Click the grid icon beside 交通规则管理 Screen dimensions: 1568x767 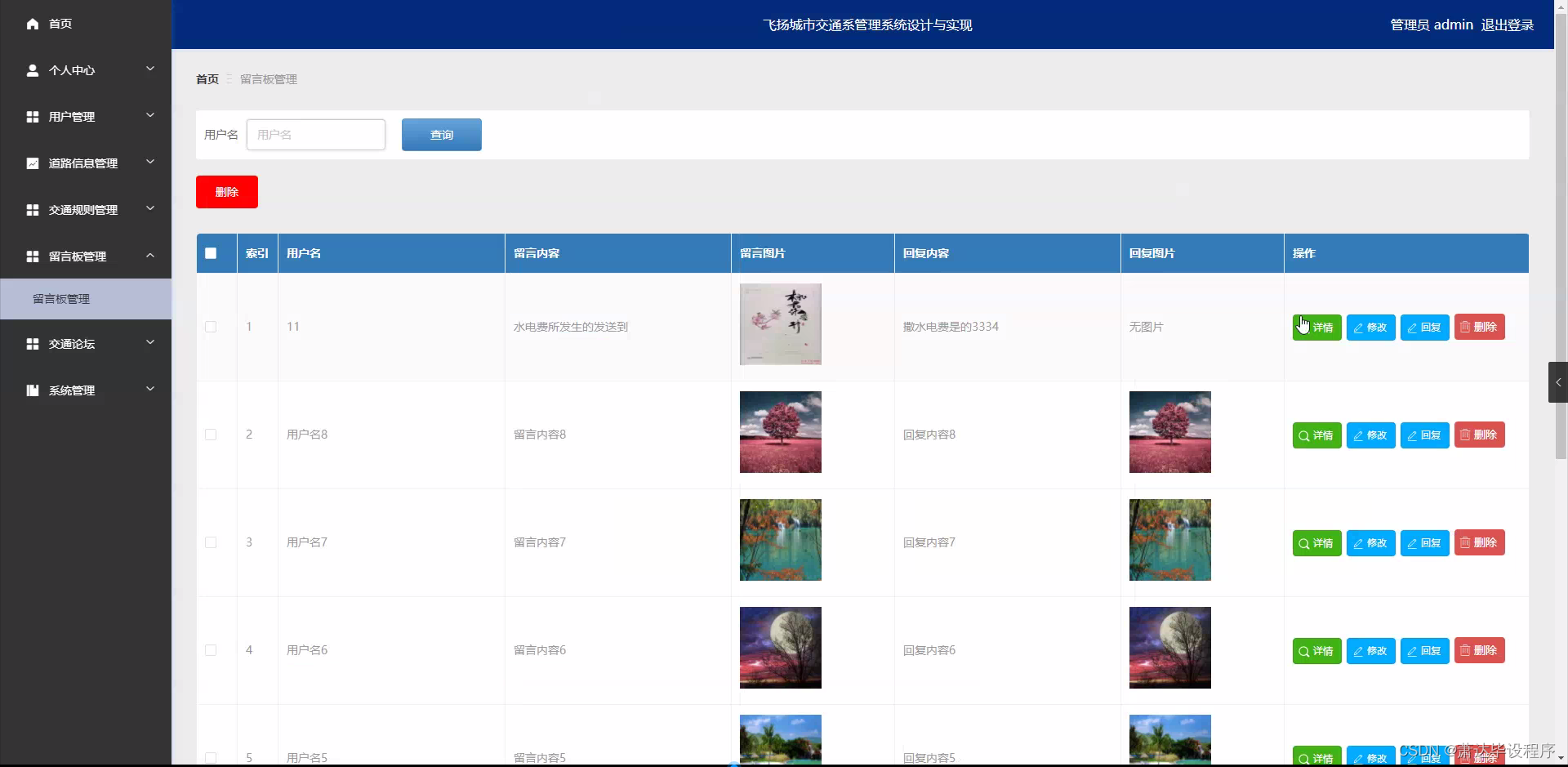click(33, 210)
